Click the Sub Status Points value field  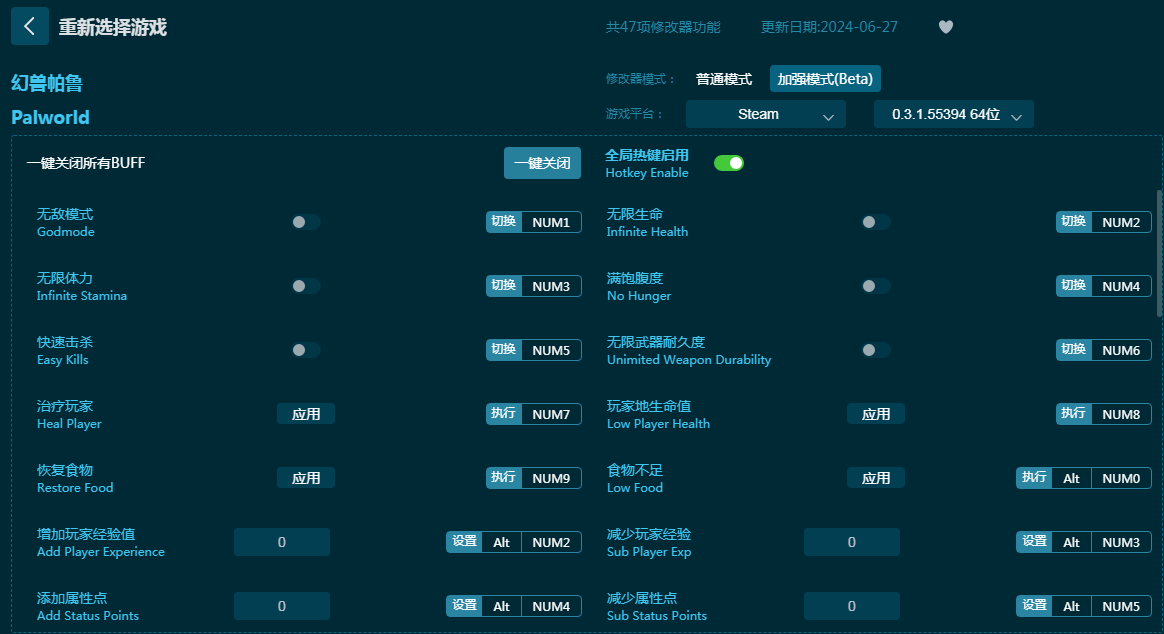851,606
